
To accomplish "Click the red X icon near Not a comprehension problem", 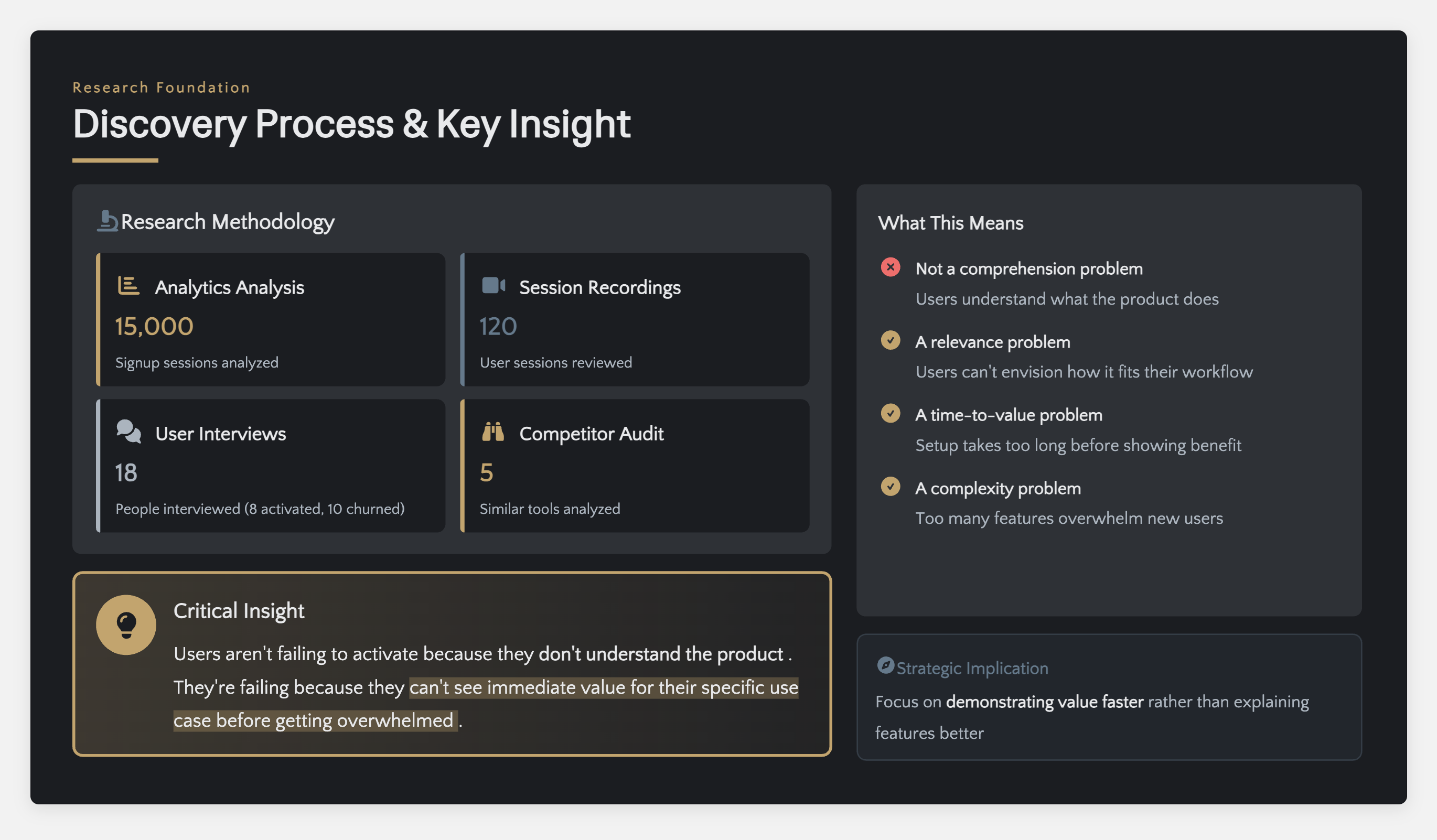I will (x=890, y=267).
